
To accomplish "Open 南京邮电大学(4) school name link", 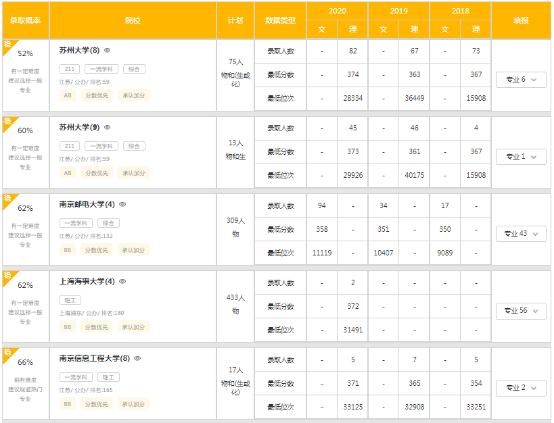I will point(87,204).
